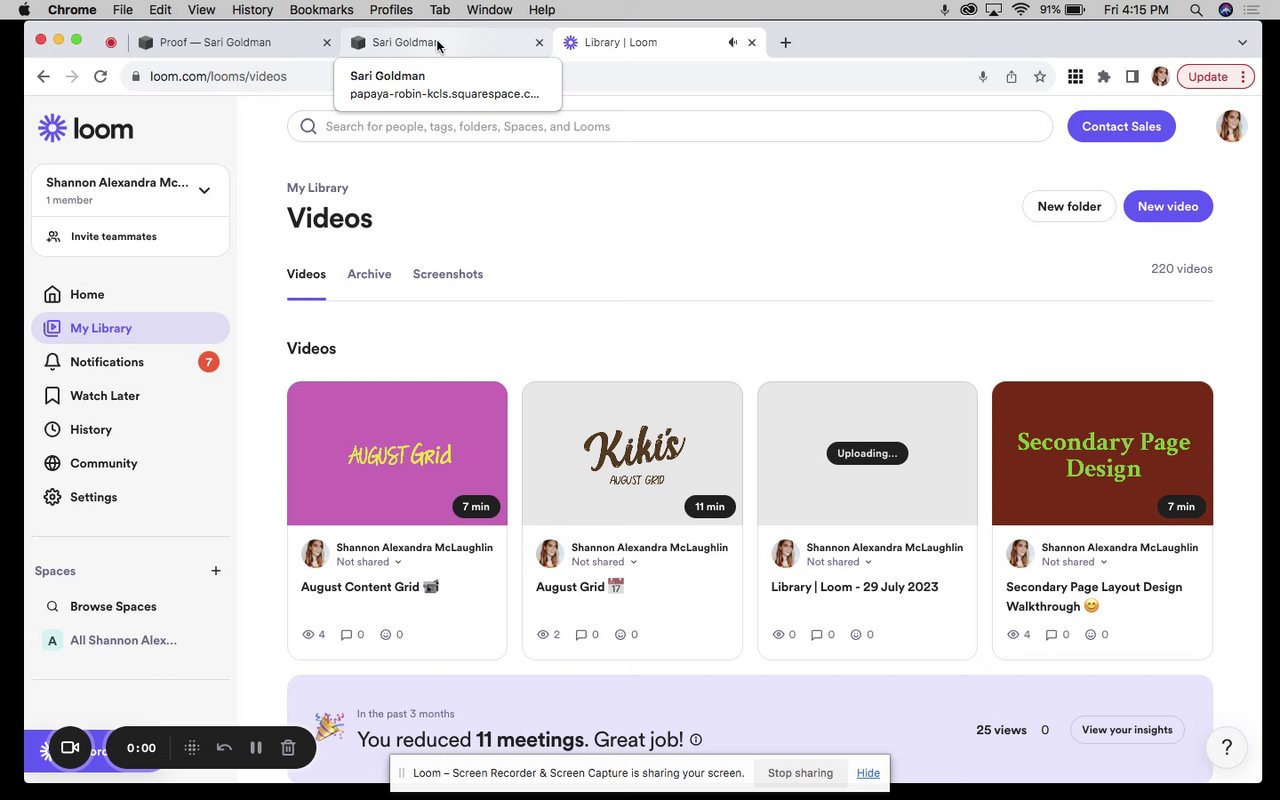Open the August Grid pink video thumbnail
The image size is (1280, 800).
pyautogui.click(x=397, y=453)
